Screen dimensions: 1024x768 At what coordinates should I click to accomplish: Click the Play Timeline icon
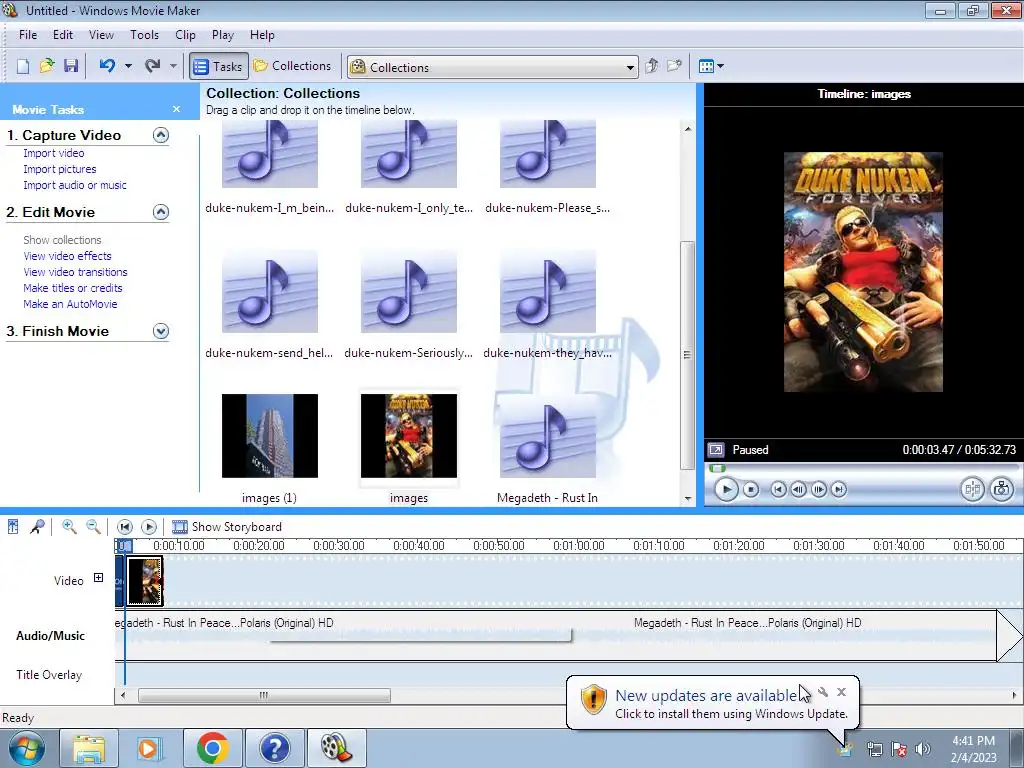[149, 526]
